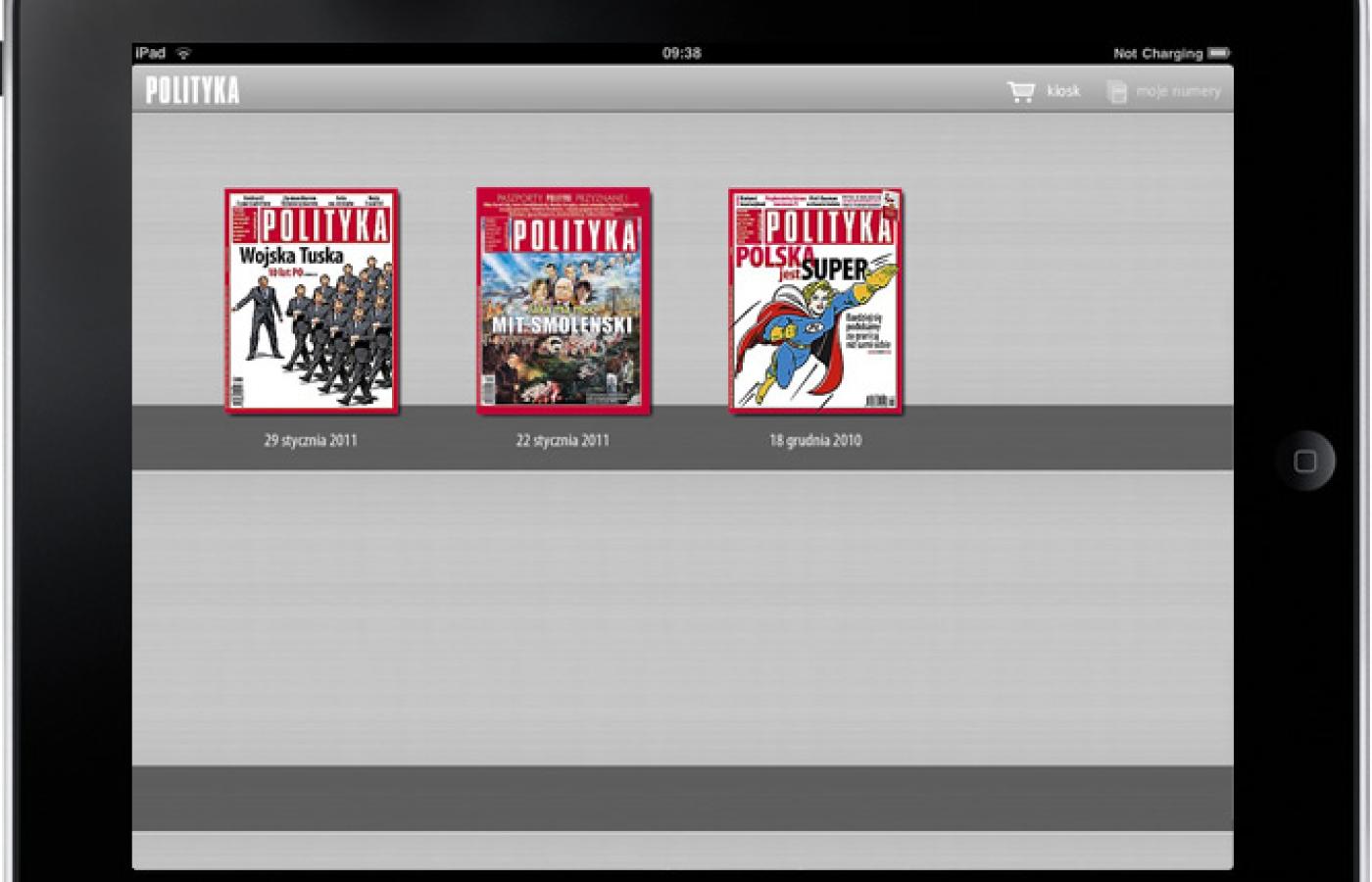Viewport: 1372px width, 882px height.
Task: Select the 22 stycznia 2011 date label
Action: [x=563, y=441]
